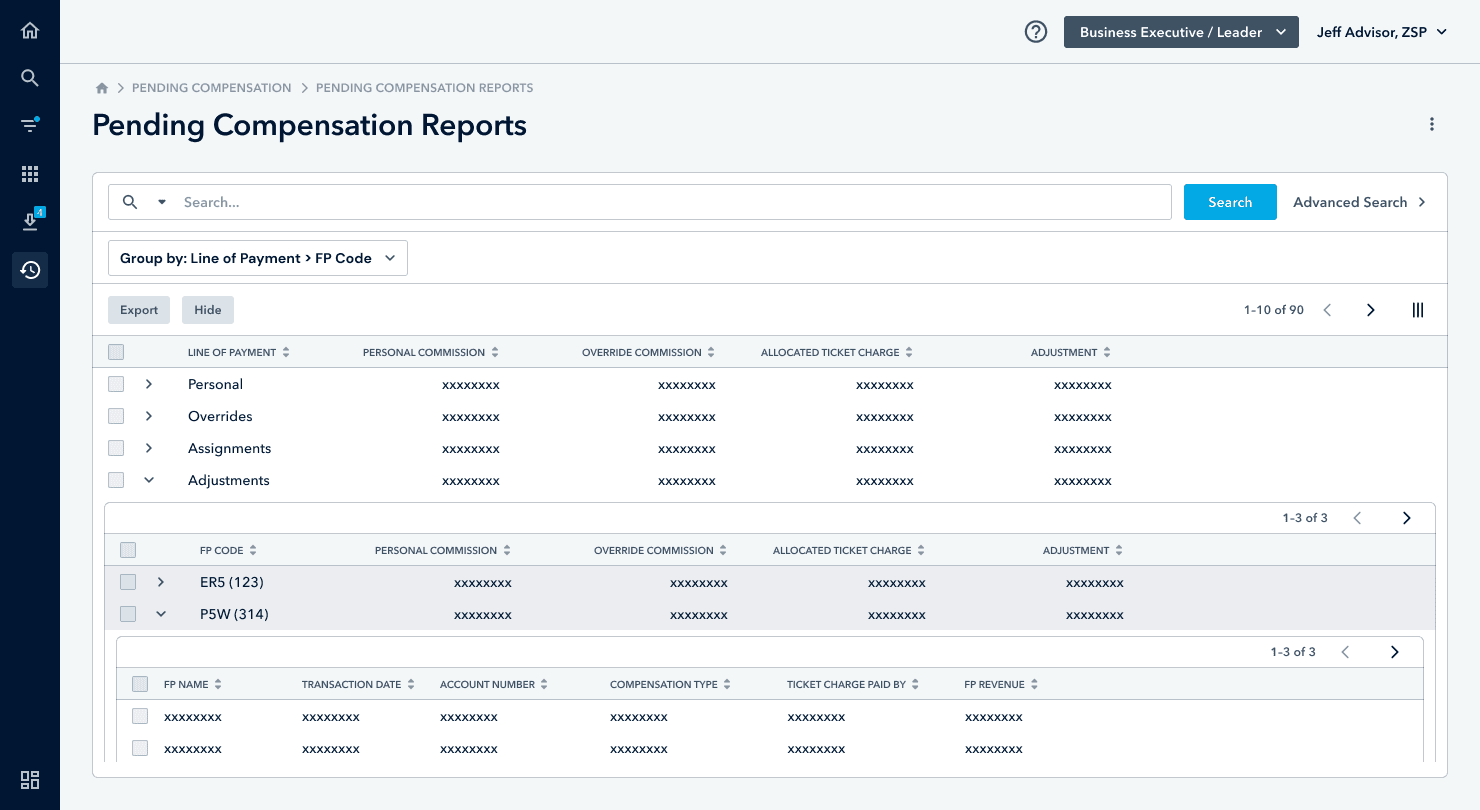Viewport: 1480px width, 810px height.
Task: Open the Business Executive / Leader role menu
Action: click(1181, 32)
